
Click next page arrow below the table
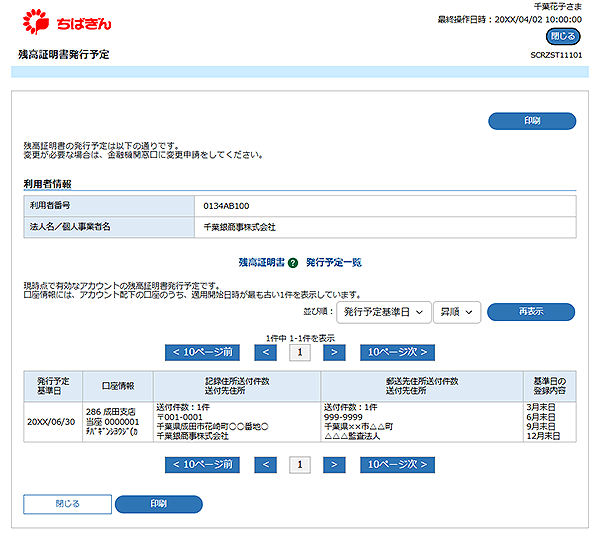[x=332, y=465]
